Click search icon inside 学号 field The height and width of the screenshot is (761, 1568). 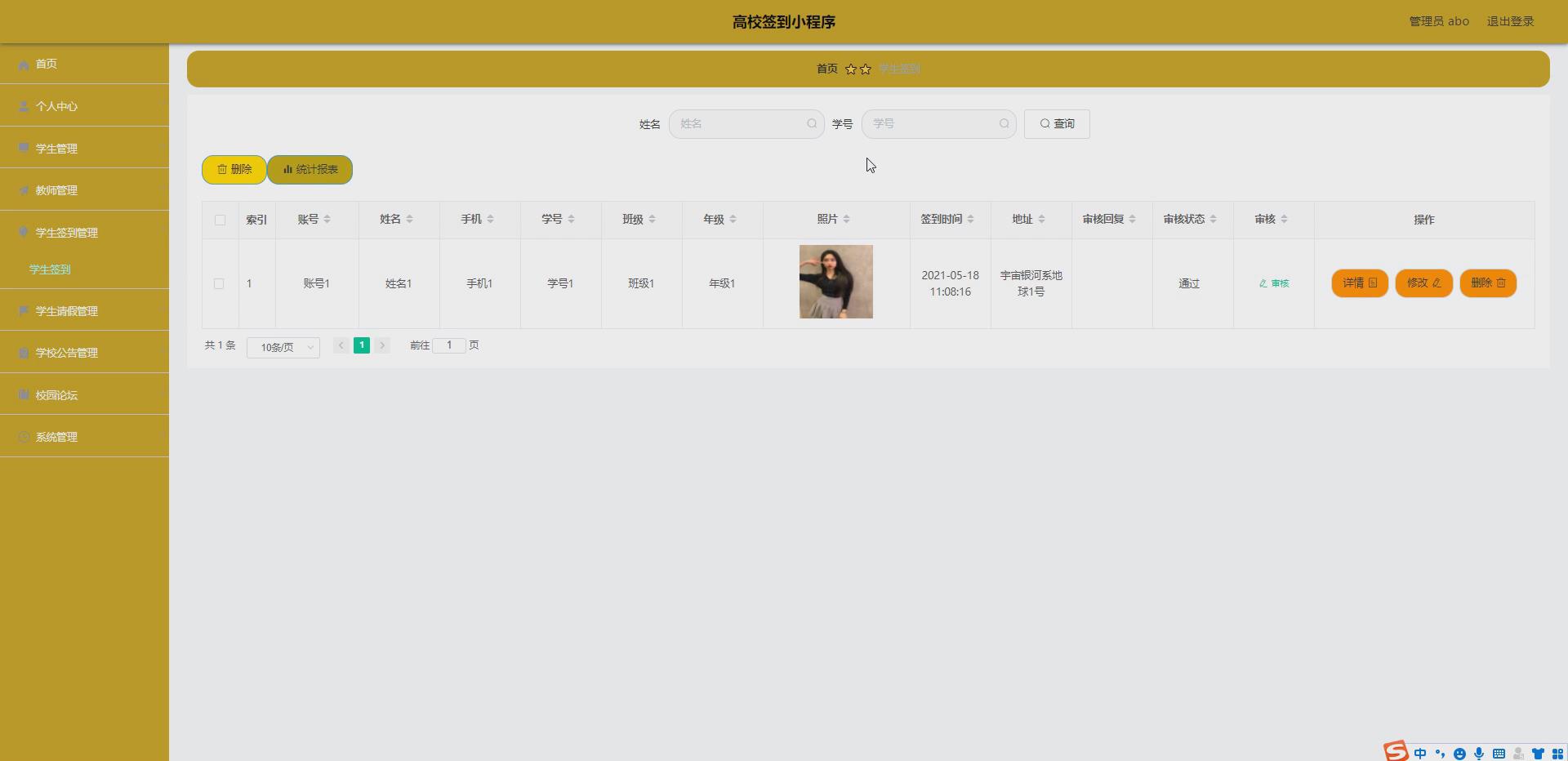coord(1004,124)
